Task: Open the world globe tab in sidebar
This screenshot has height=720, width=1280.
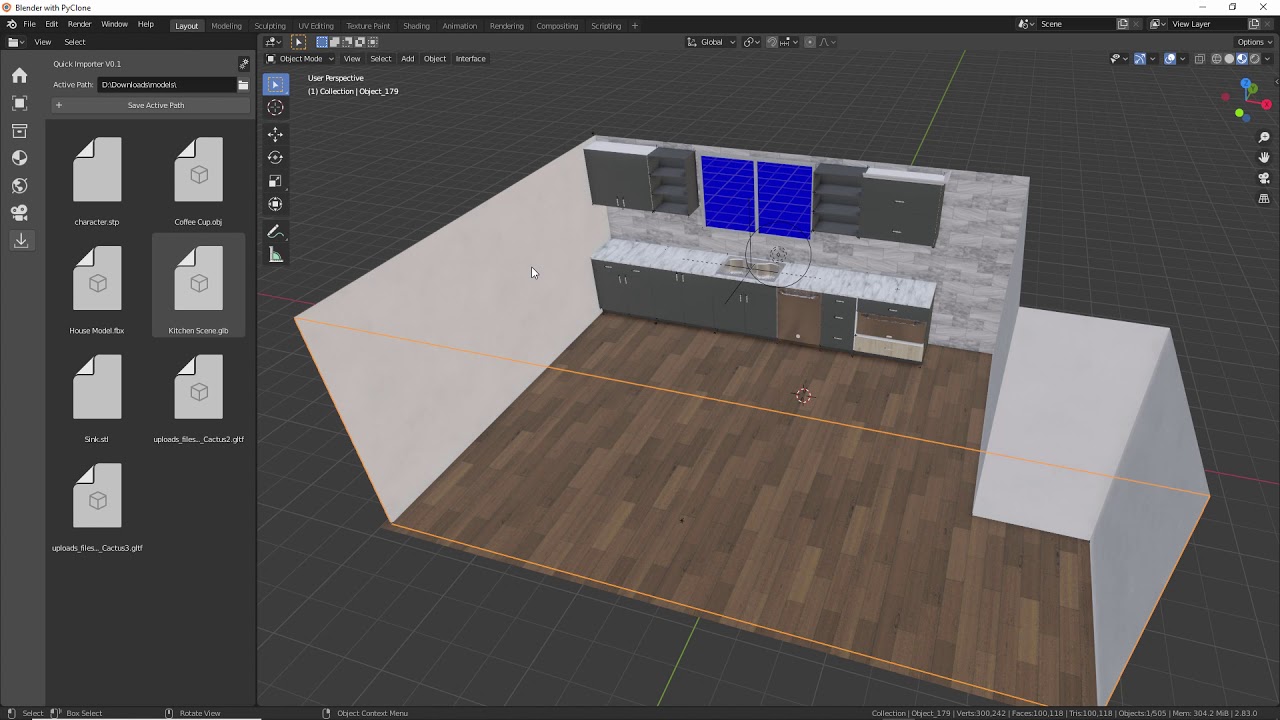Action: click(x=20, y=185)
